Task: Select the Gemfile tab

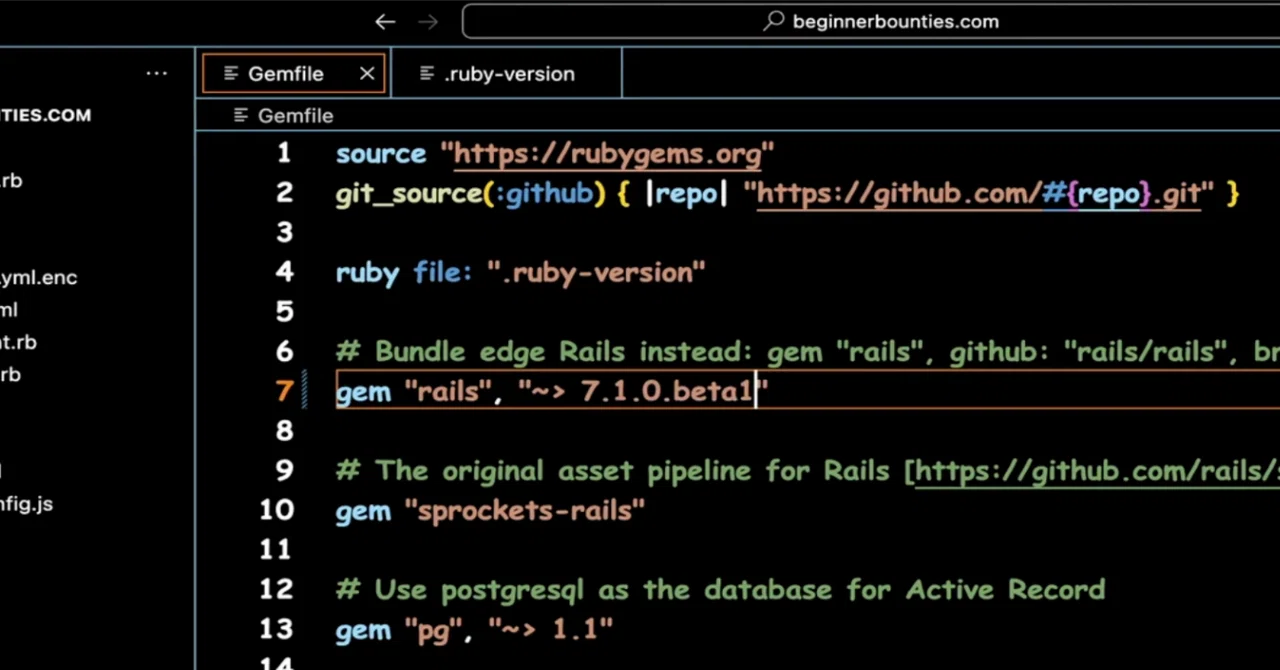Action: [294, 74]
